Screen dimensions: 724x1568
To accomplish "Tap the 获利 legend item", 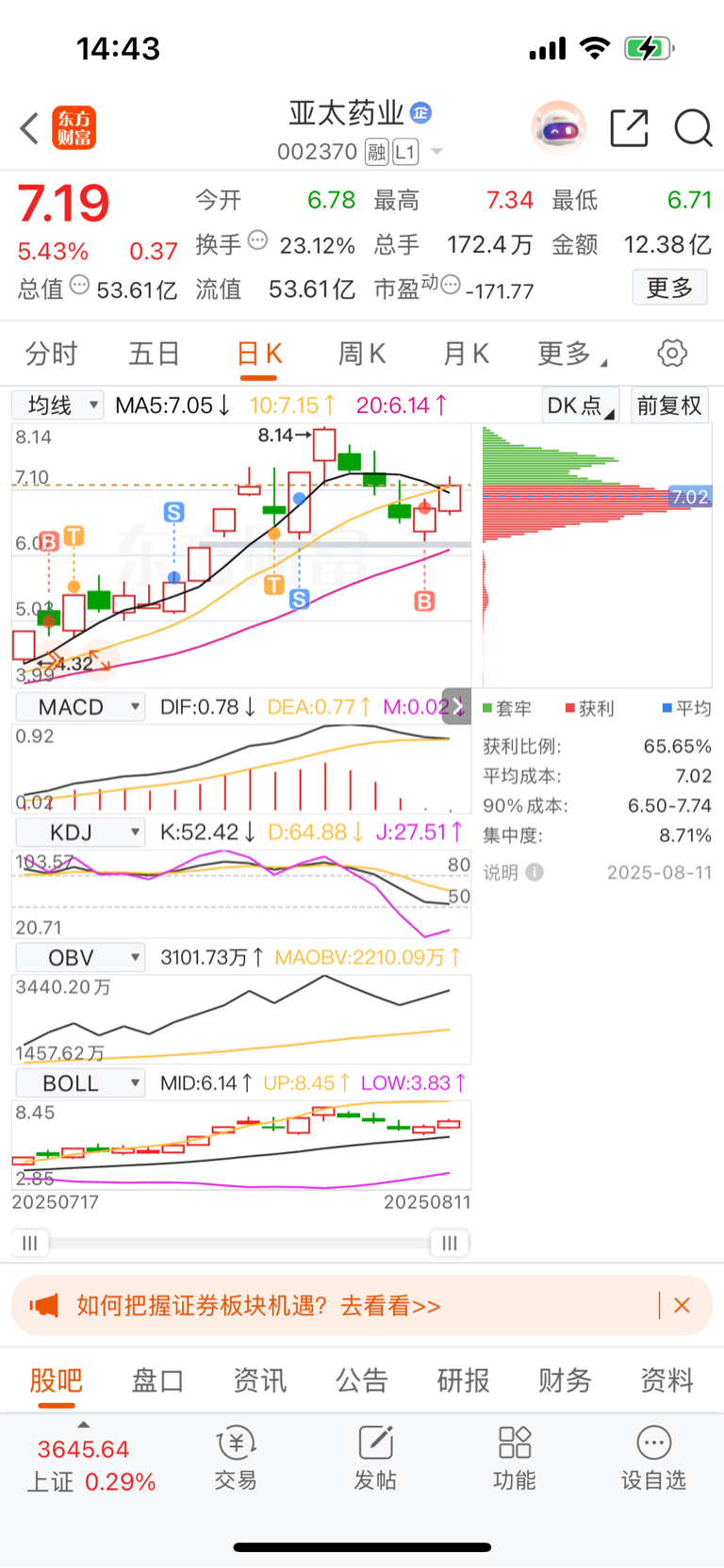I will (x=589, y=708).
